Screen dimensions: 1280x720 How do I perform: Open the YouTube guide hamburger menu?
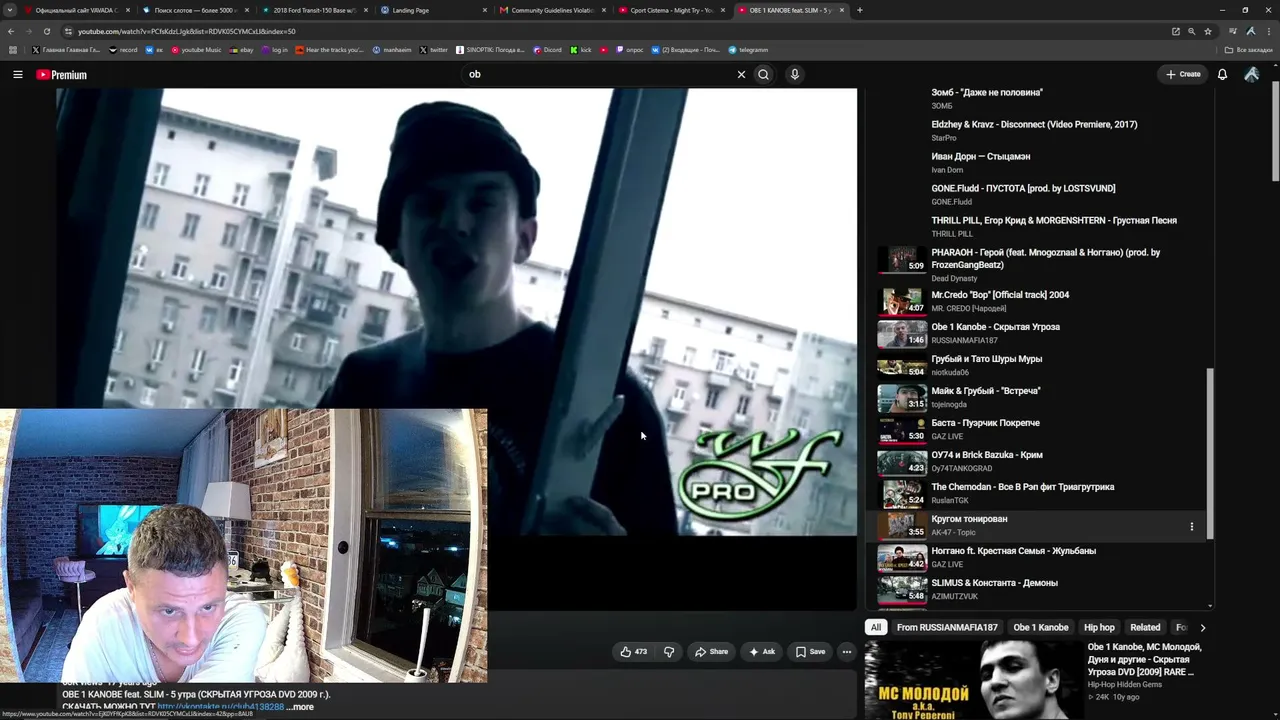(x=17, y=74)
